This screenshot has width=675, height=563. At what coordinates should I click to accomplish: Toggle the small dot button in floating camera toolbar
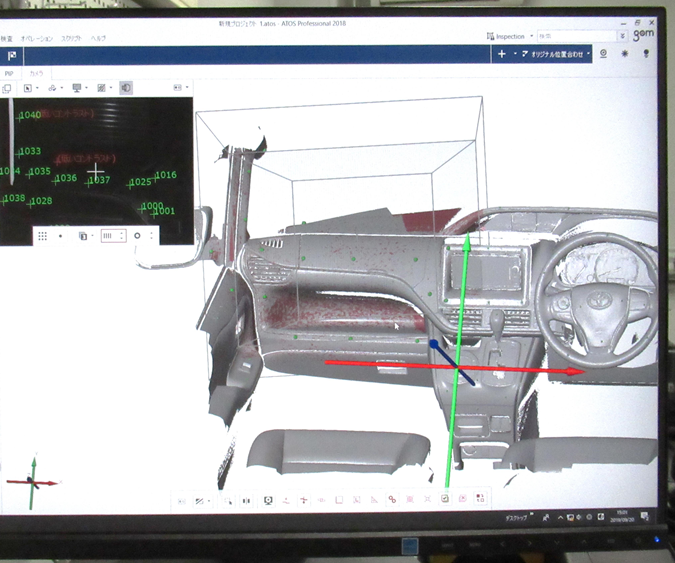click(61, 236)
